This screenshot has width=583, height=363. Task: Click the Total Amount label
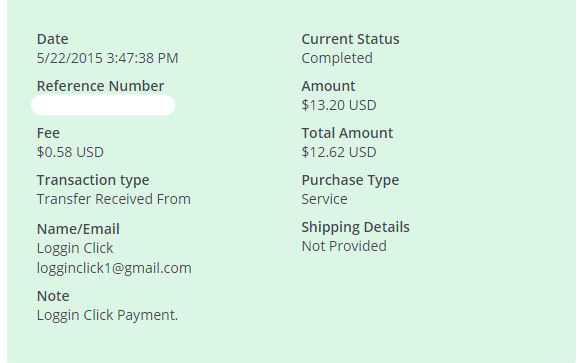(347, 133)
